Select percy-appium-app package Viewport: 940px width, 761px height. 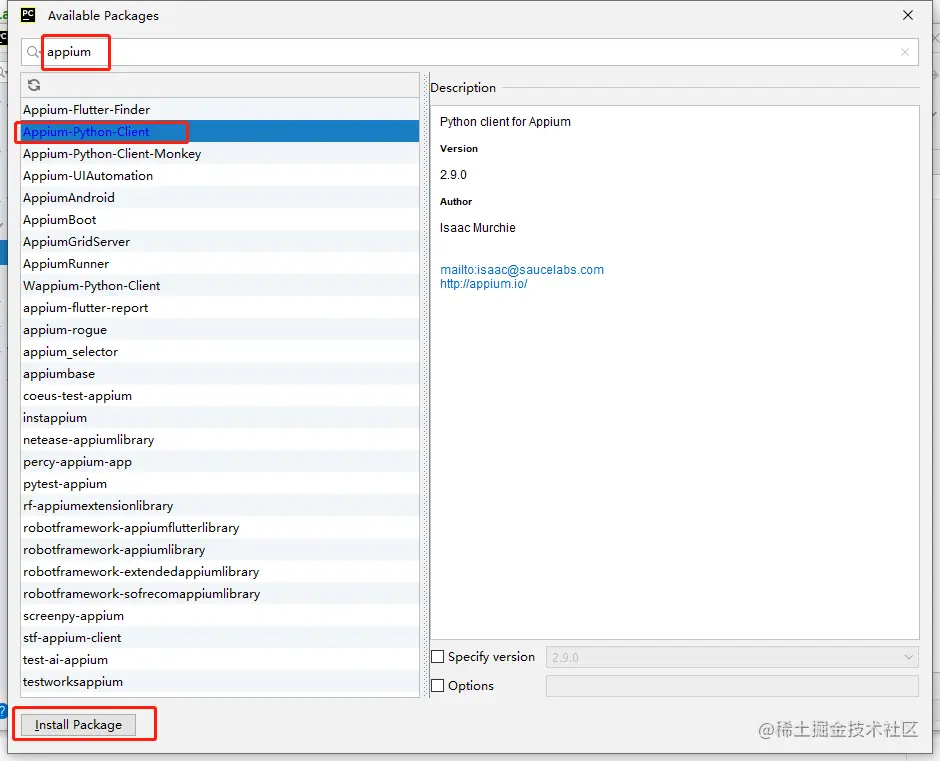click(220, 461)
